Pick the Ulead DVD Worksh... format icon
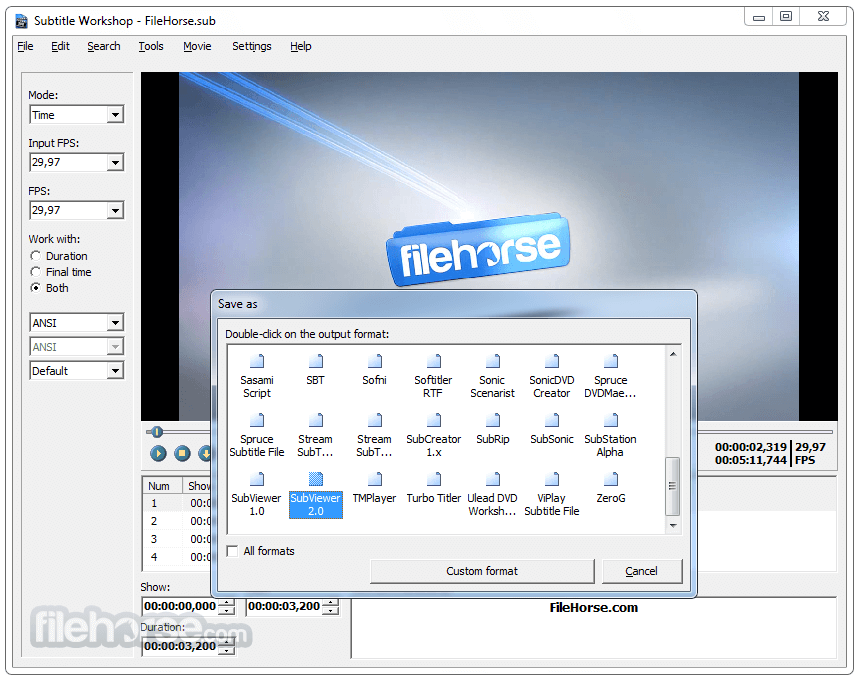Viewport: 859px width, 678px height. point(493,479)
